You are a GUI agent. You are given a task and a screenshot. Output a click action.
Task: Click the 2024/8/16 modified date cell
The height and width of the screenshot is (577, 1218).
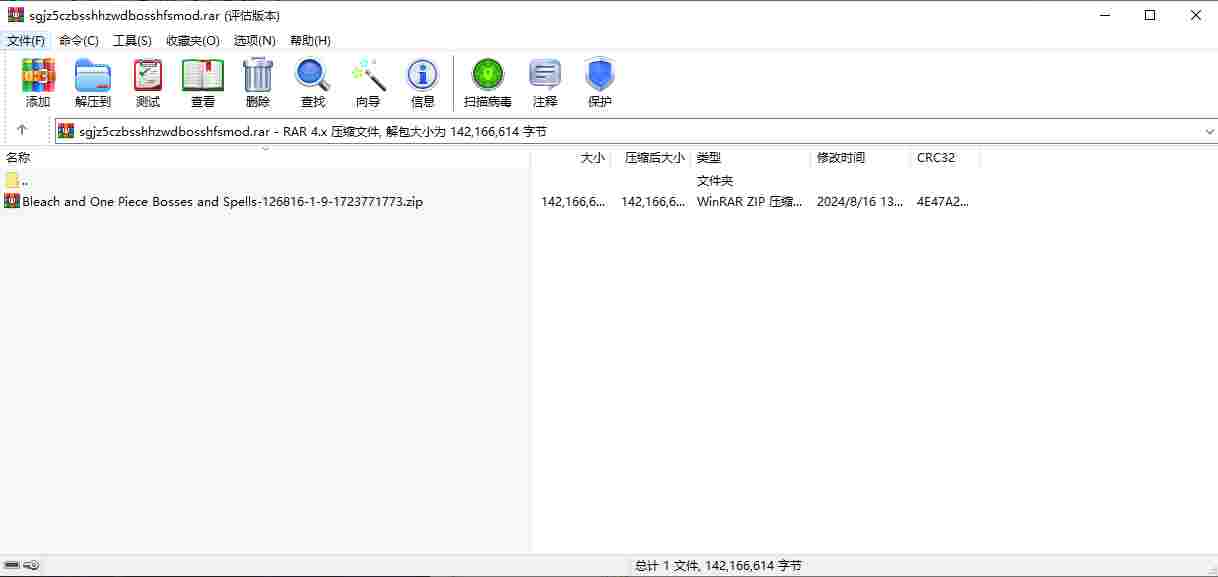pos(861,201)
